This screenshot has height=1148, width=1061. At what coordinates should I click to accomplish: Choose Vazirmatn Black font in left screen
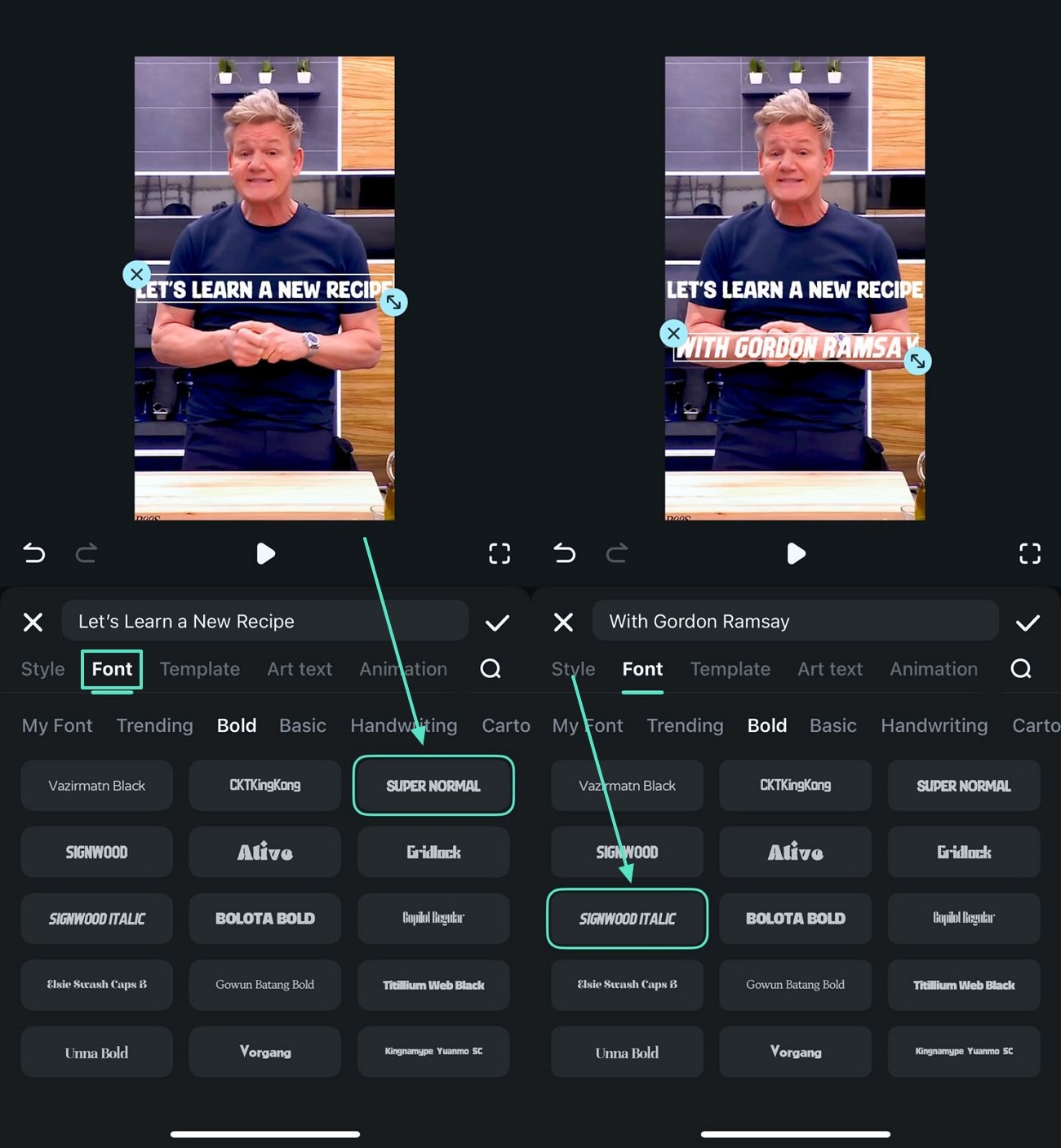(97, 786)
